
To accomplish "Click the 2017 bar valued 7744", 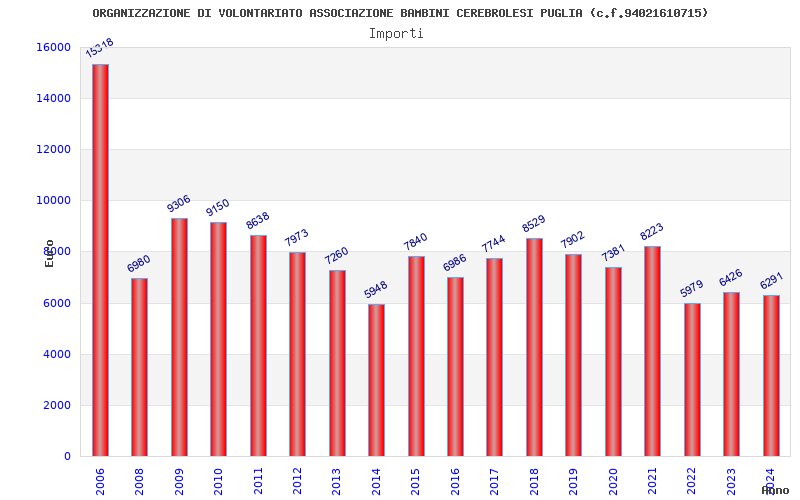I will [494, 357].
